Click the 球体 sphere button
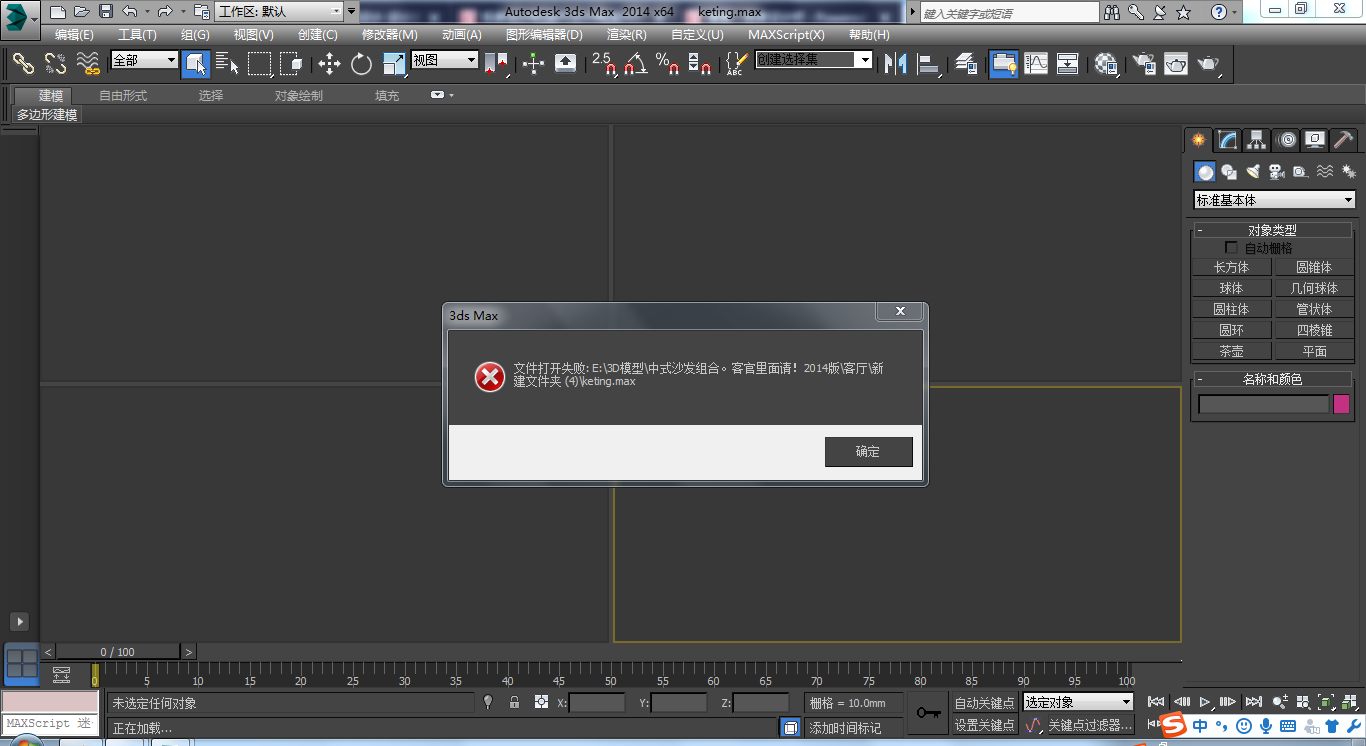 (1232, 288)
